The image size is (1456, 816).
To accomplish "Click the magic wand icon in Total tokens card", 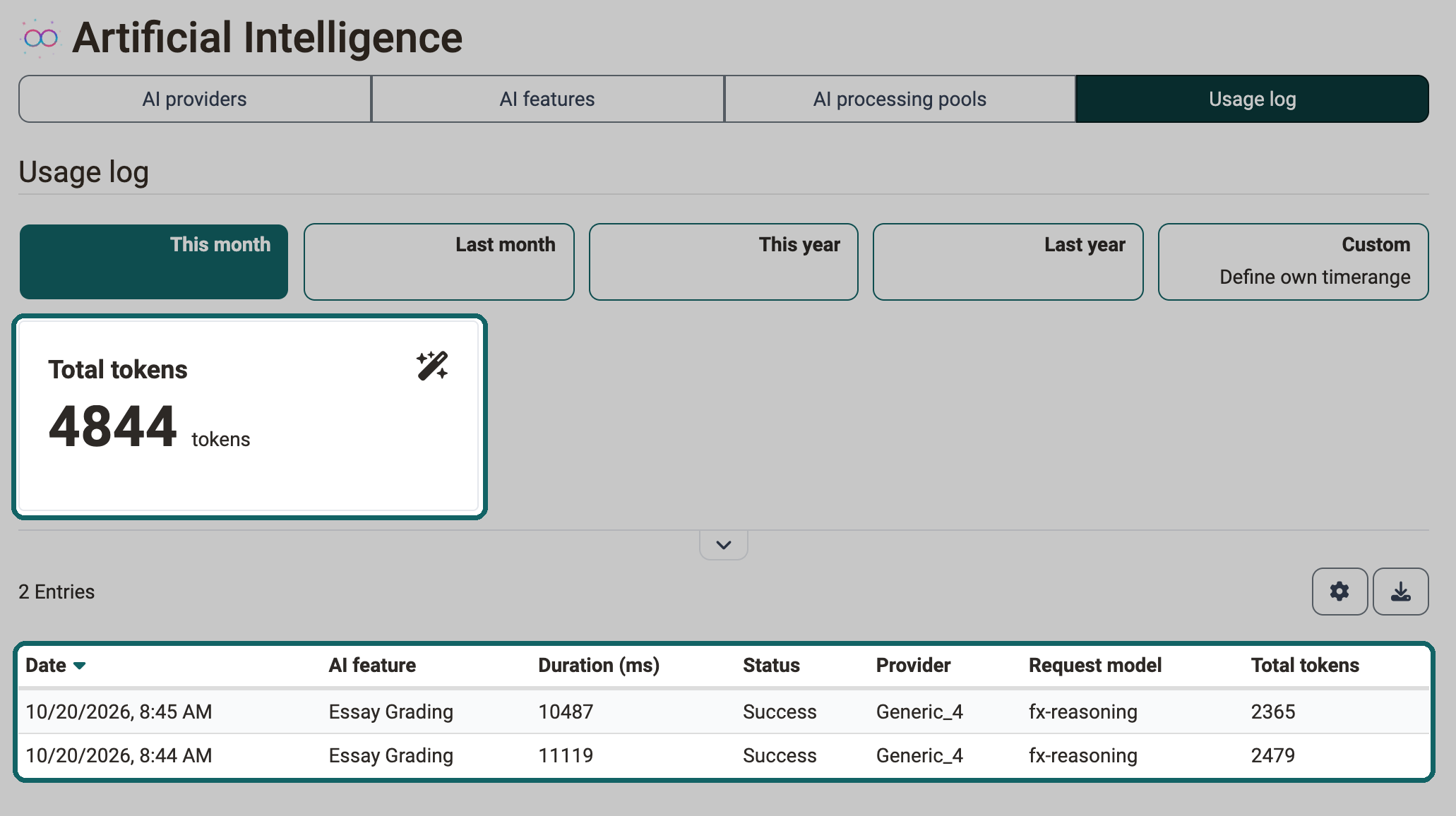I will point(432,366).
